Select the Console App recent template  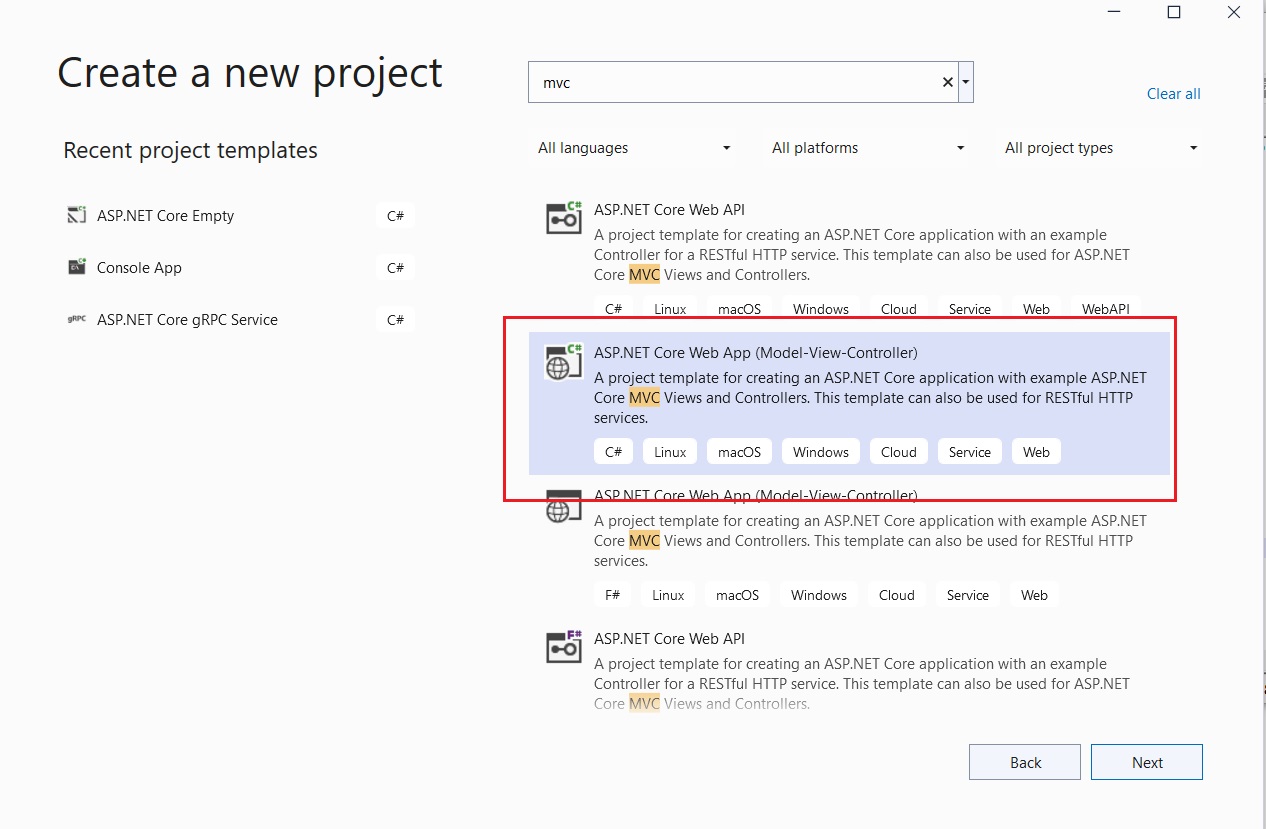tap(240, 267)
